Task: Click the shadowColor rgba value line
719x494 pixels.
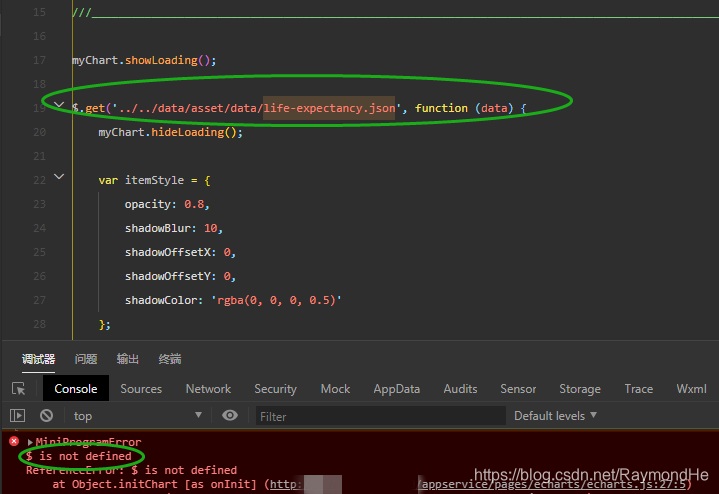Action: click(x=233, y=300)
